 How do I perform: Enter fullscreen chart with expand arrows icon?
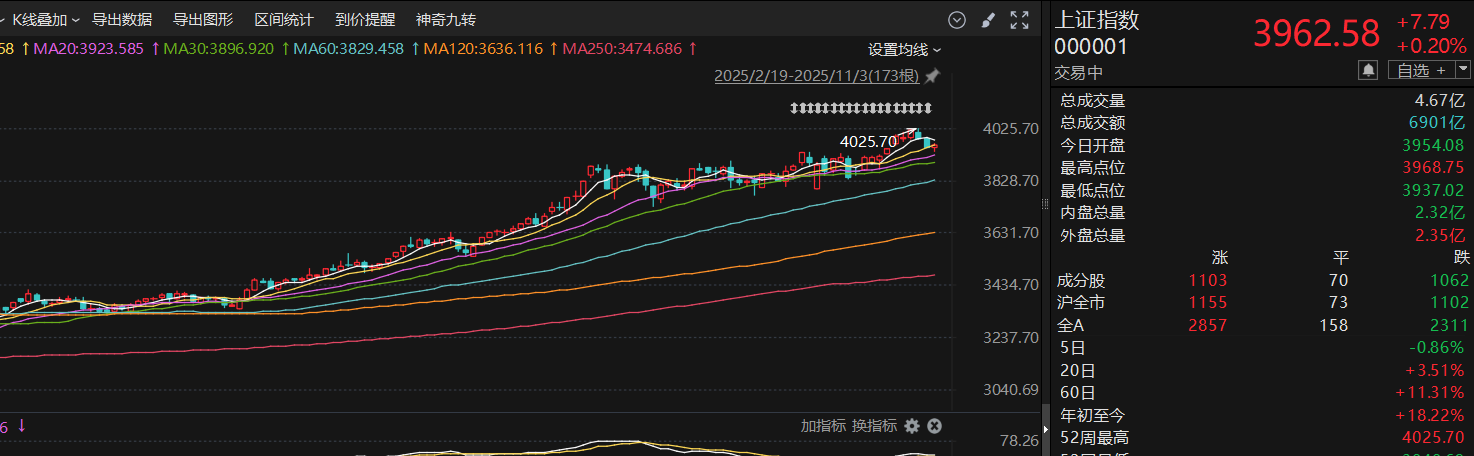click(1020, 20)
